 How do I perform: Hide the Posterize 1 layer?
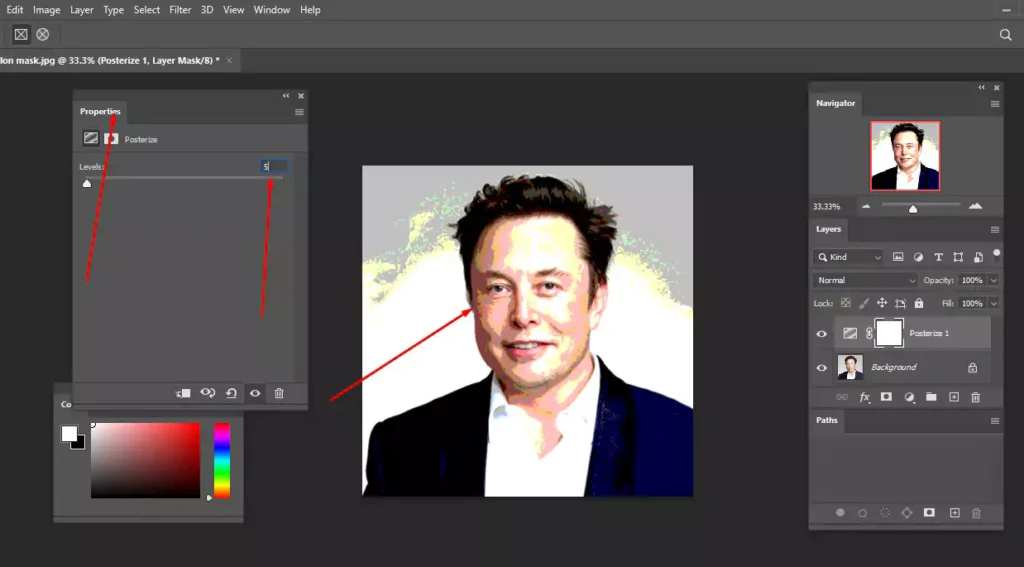tap(821, 334)
